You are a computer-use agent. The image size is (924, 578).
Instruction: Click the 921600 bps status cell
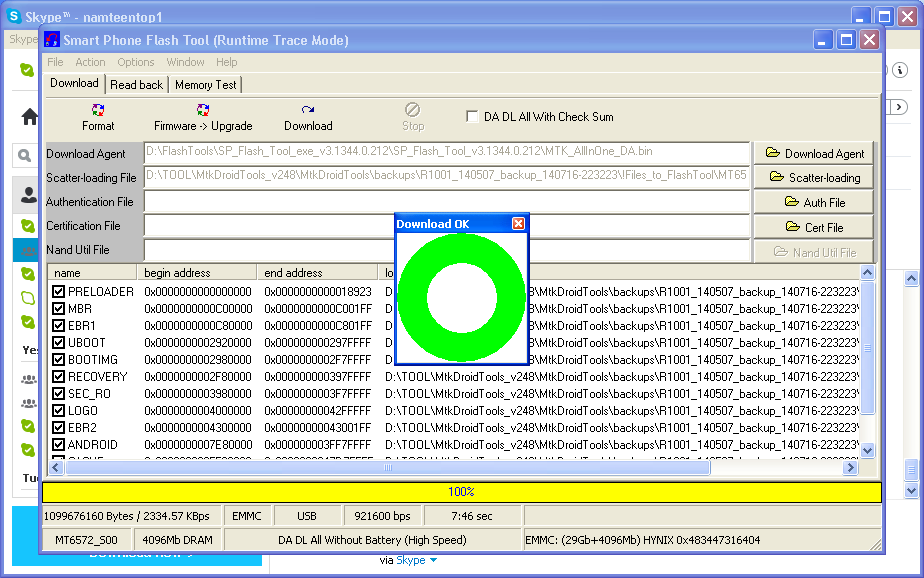[382, 516]
